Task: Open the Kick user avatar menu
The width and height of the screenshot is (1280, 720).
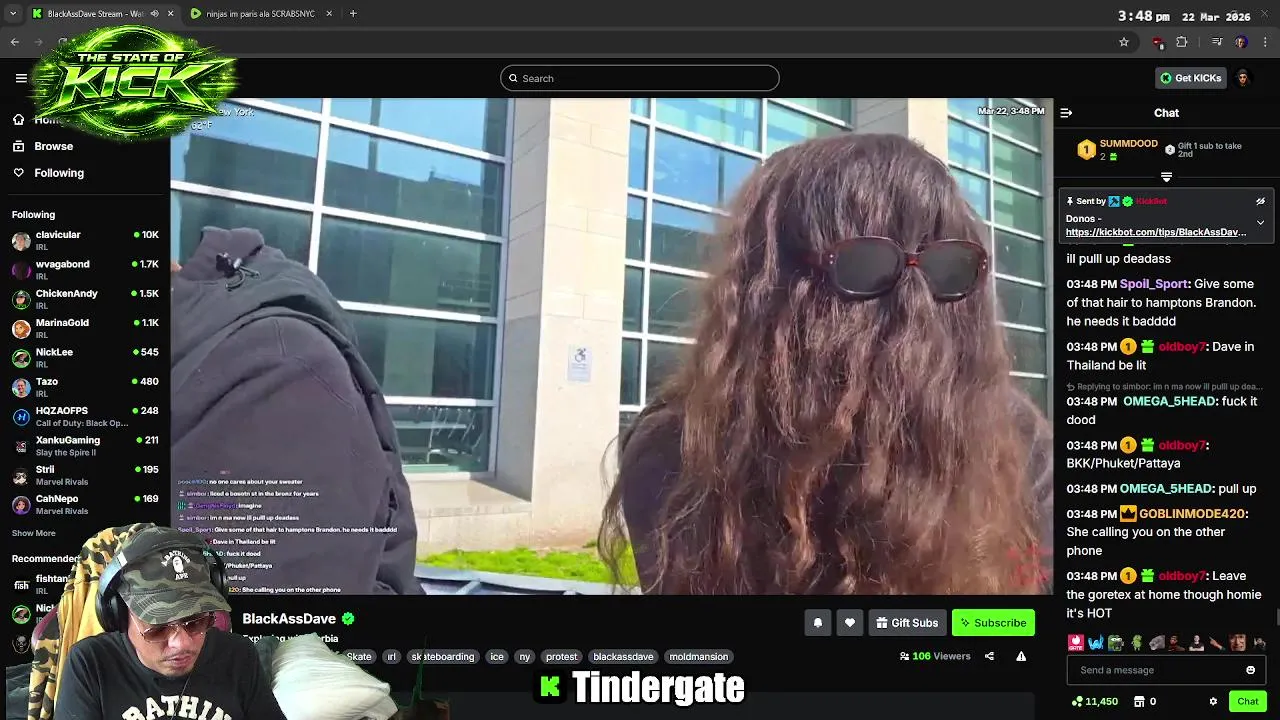Action: [1243, 78]
